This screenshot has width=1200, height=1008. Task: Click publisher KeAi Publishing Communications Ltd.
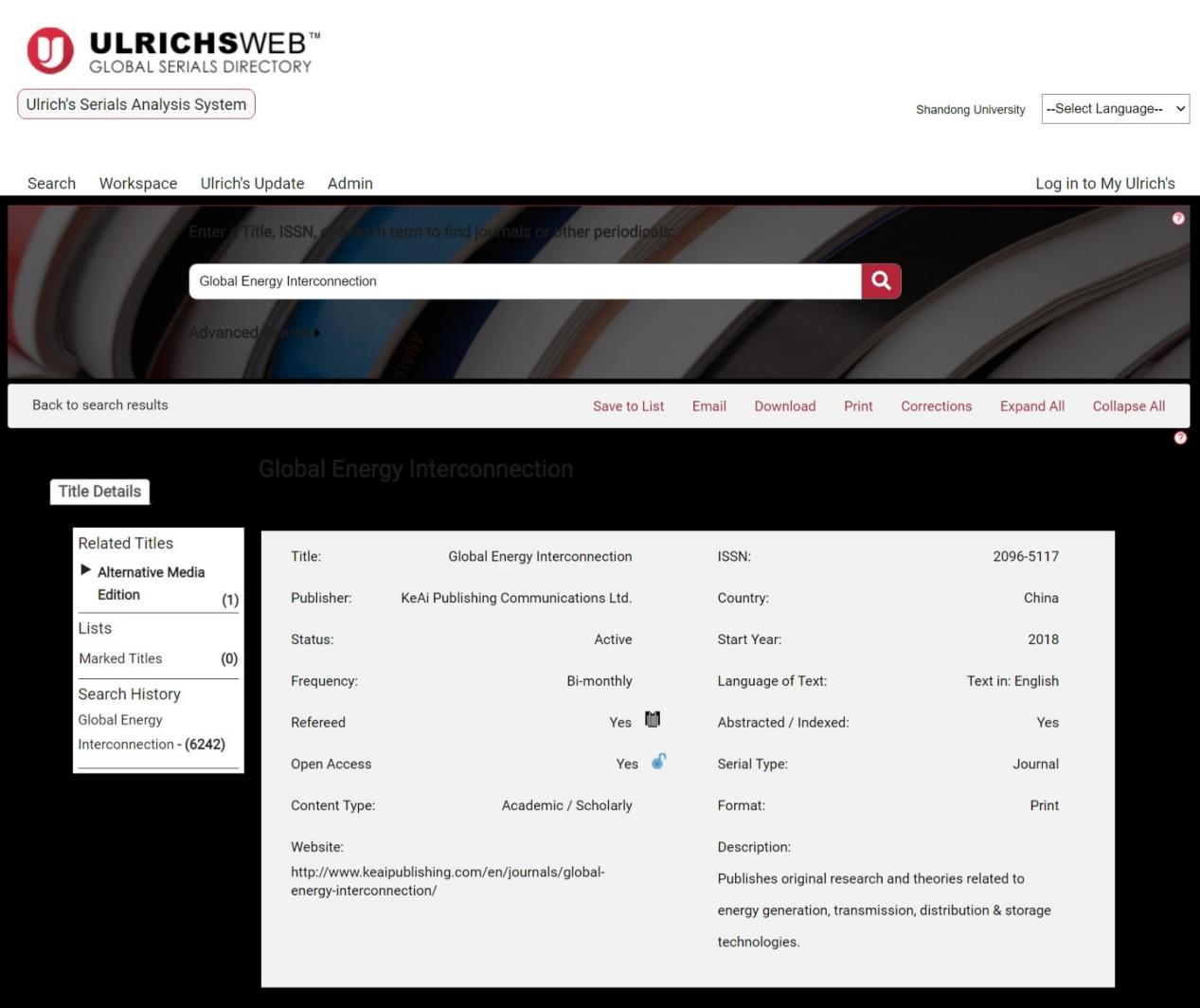click(516, 598)
